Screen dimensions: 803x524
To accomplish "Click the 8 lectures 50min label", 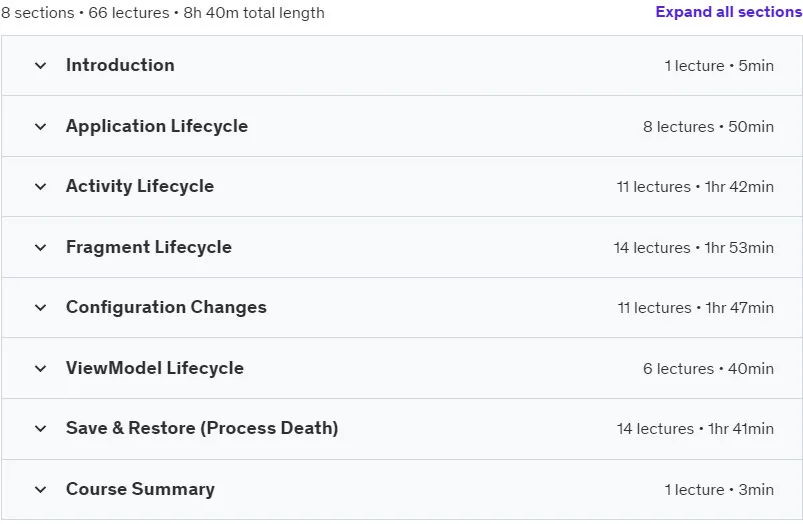I will coord(708,127).
